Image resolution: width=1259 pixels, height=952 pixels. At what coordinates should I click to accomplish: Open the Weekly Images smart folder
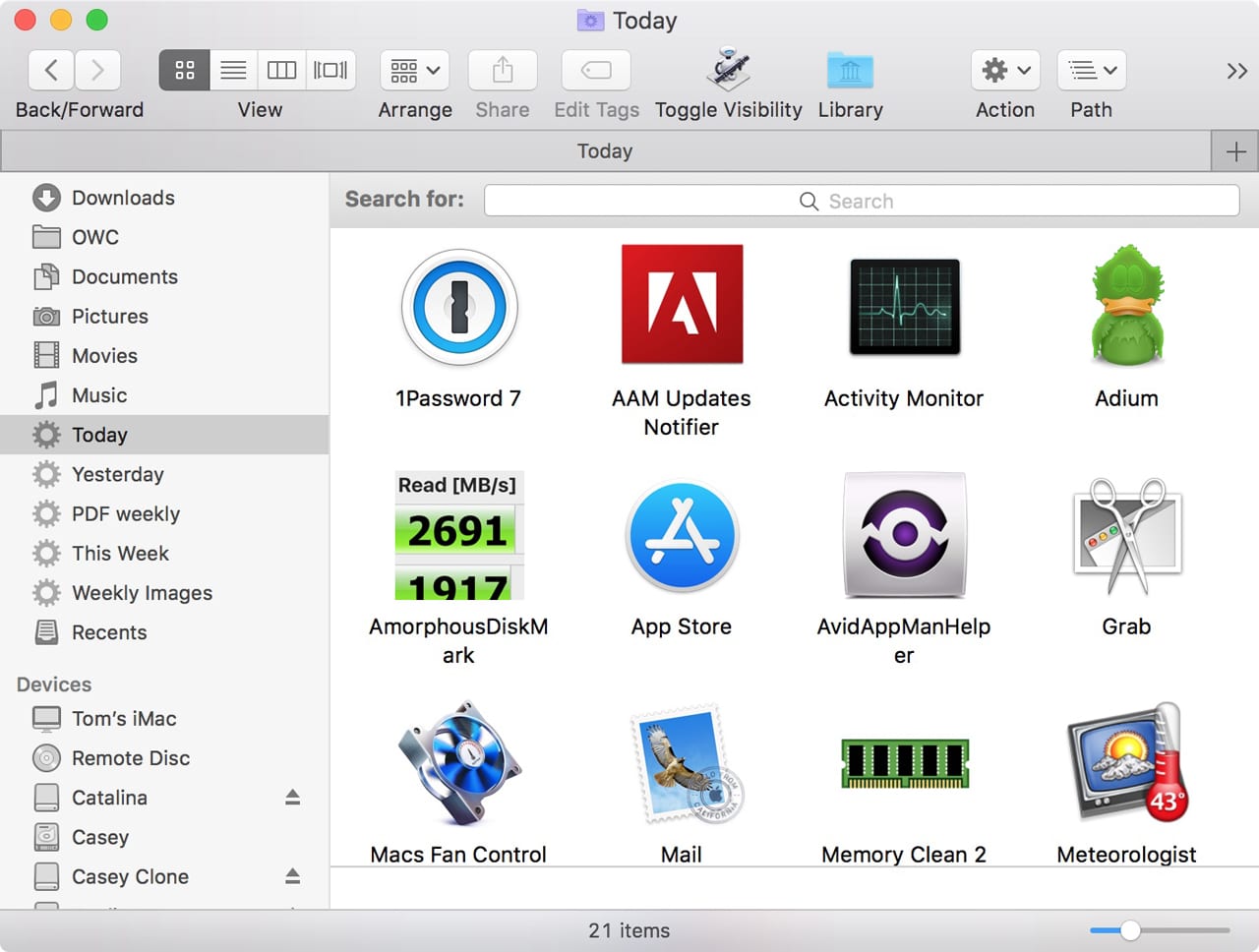pyautogui.click(x=164, y=592)
